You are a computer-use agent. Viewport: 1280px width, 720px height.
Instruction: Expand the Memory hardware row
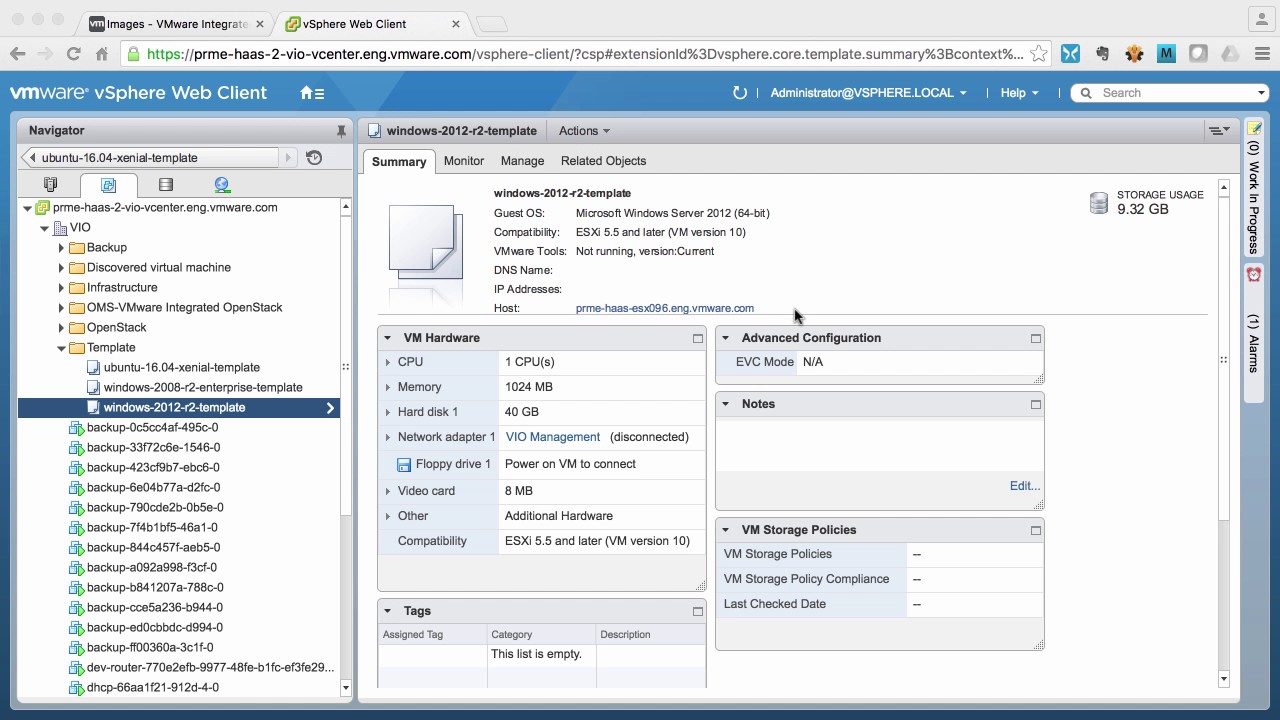pos(388,387)
